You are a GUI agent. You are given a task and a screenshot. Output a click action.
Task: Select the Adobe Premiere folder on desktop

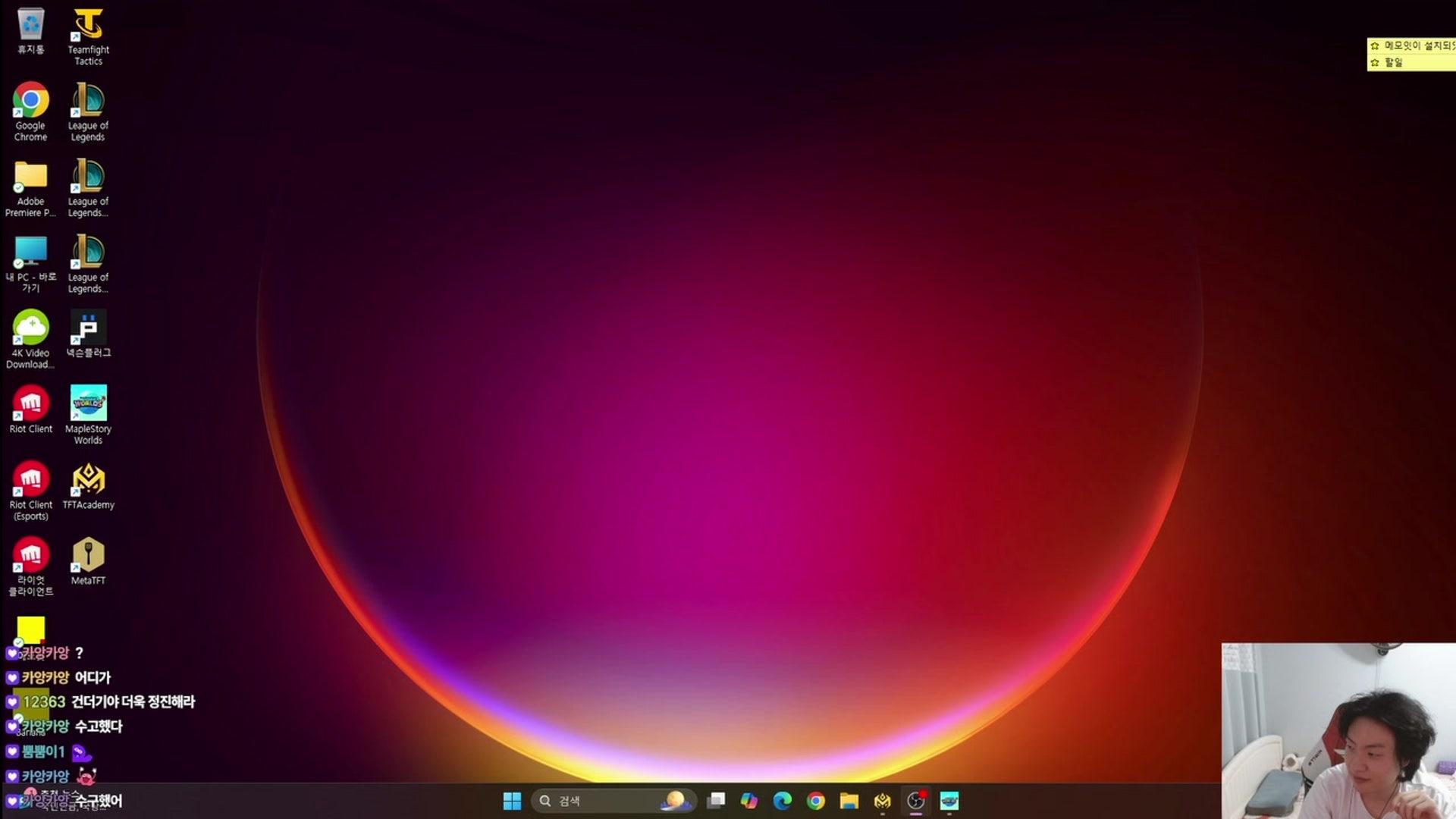point(30,189)
